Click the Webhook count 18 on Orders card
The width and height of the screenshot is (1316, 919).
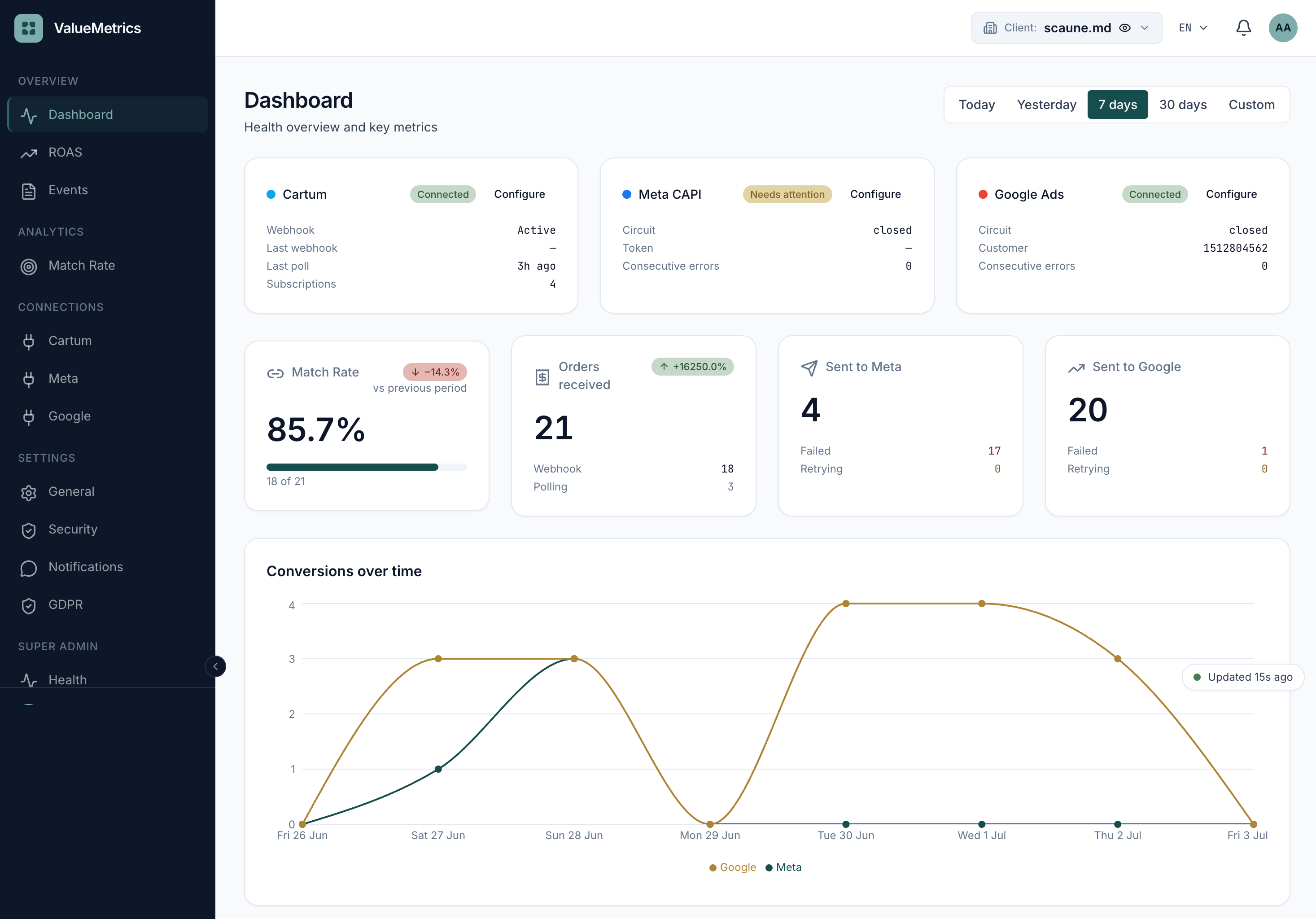click(727, 469)
